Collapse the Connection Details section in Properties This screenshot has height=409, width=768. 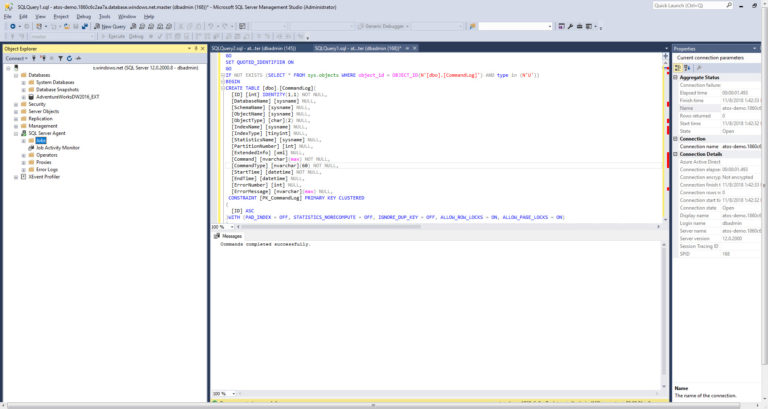(676, 154)
